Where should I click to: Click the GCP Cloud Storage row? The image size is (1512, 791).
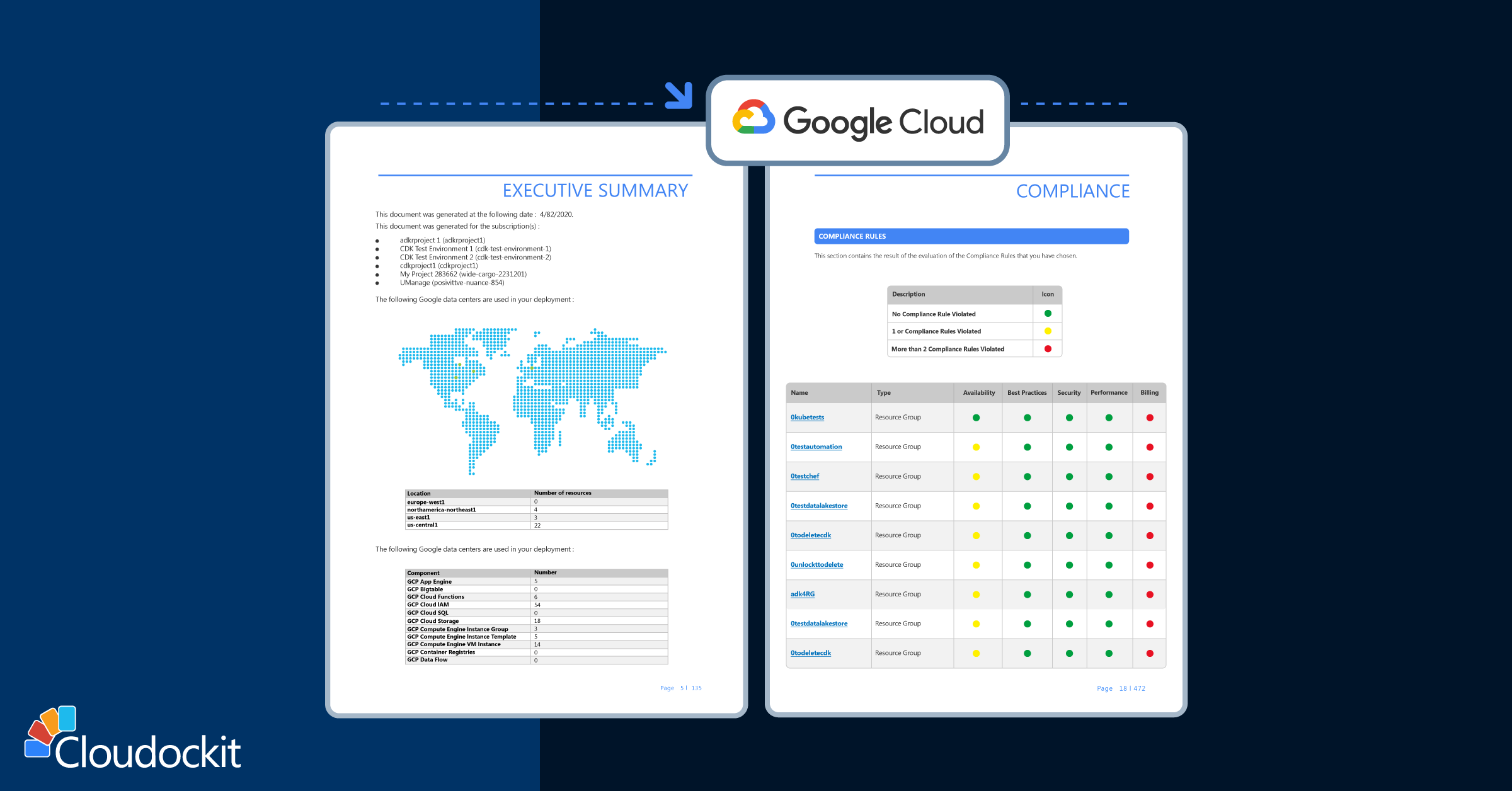pyautogui.click(x=536, y=620)
